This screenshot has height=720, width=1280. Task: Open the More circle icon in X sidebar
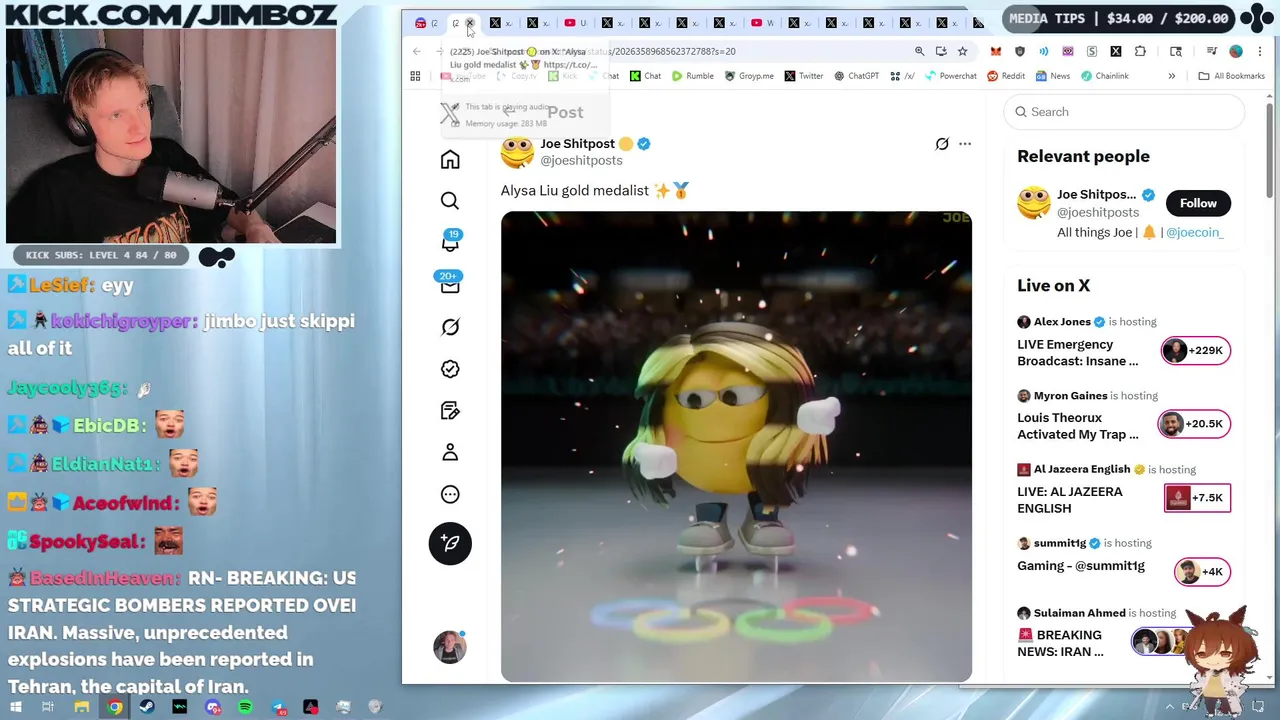point(450,495)
